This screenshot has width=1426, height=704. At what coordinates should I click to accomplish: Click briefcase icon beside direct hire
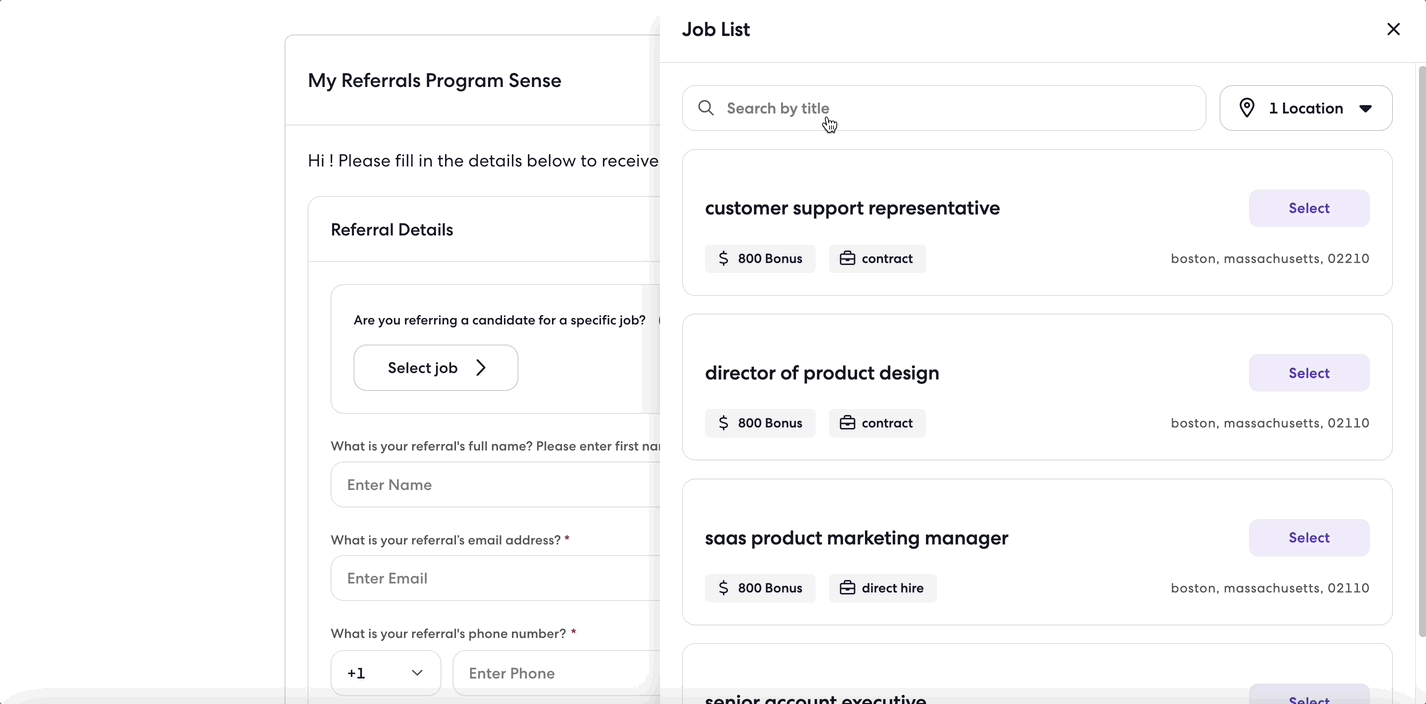pos(847,588)
